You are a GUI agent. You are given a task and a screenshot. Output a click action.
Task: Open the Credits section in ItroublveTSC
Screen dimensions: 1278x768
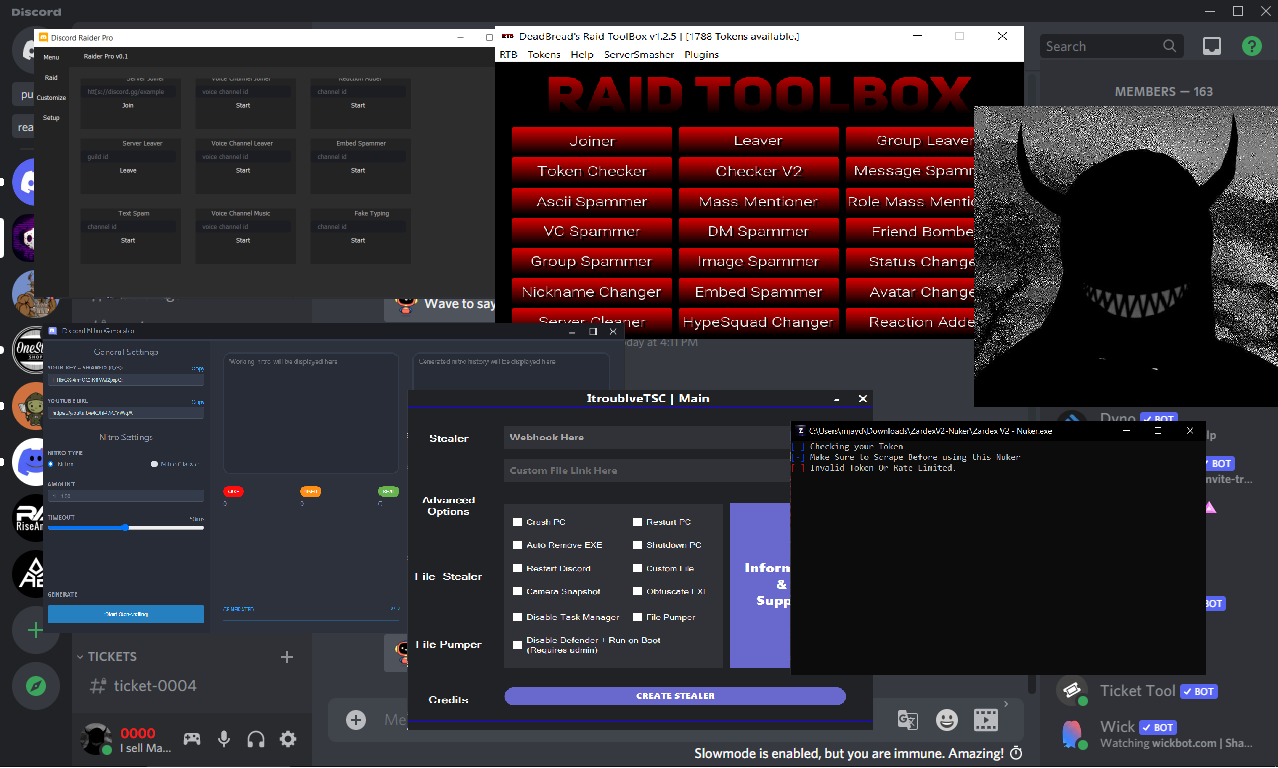click(x=448, y=699)
